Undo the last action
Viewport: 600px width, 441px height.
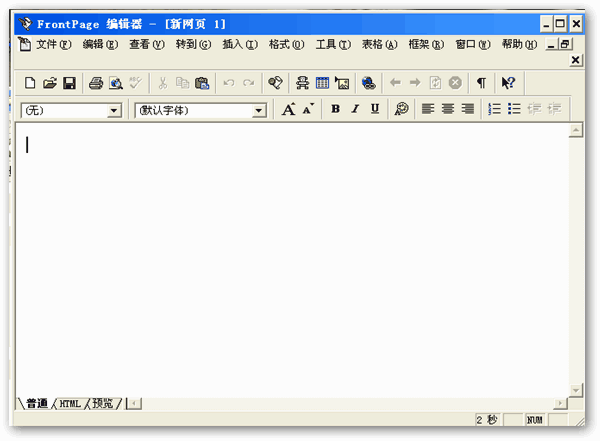[x=229, y=83]
